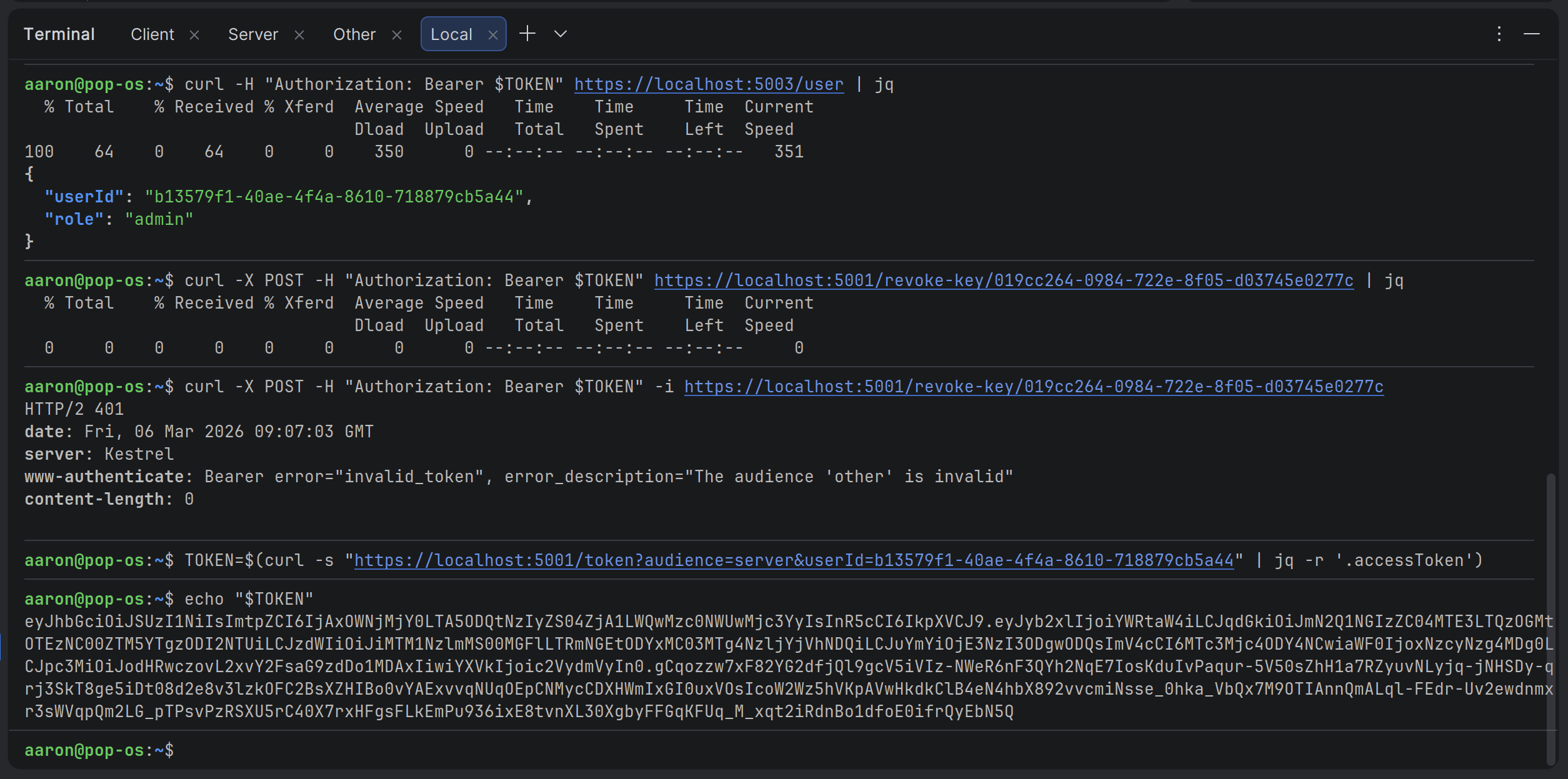Screen dimensions: 1568x779
Task: Switch to the Client tab
Action: click(152, 34)
